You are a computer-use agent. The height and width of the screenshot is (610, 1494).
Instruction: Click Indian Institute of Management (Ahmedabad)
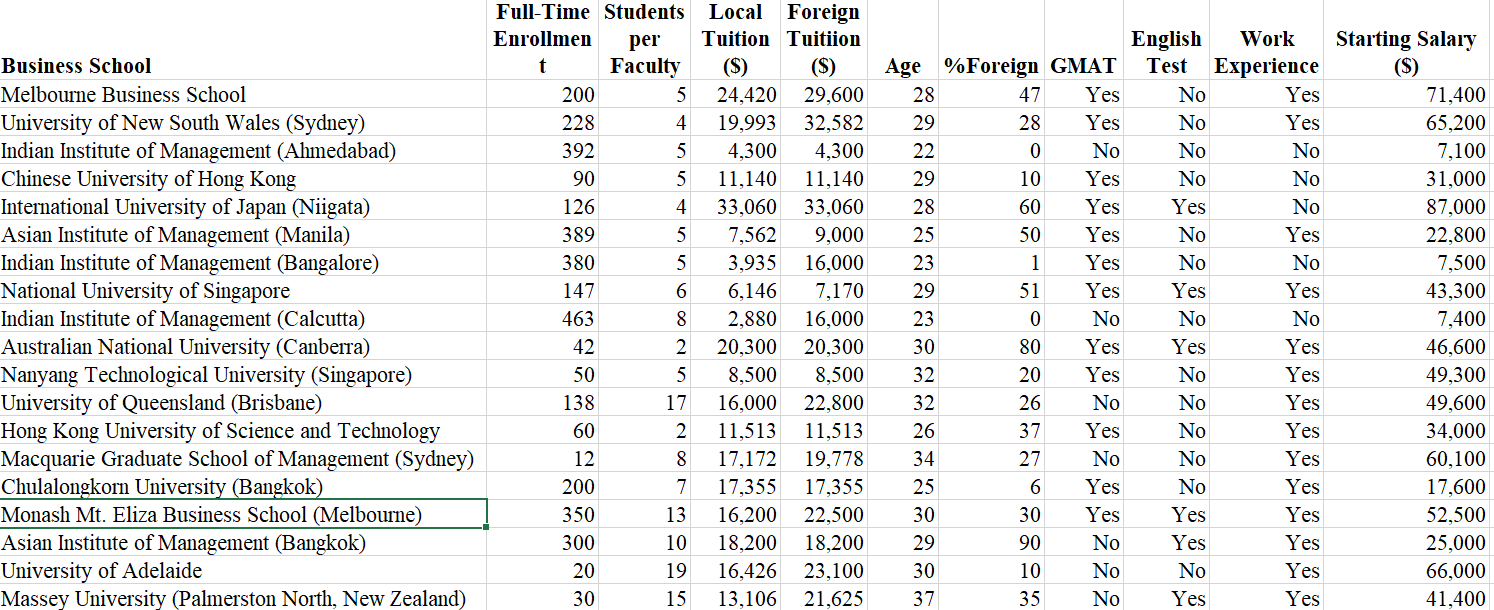[244, 151]
